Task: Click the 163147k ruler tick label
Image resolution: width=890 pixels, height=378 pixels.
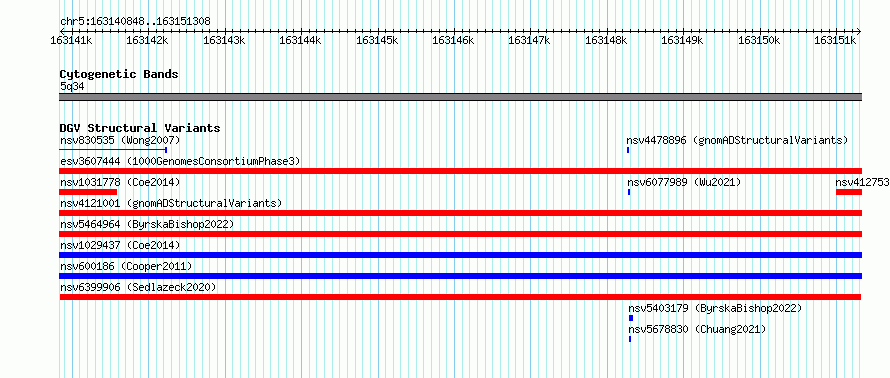Action: pyautogui.click(x=530, y=40)
